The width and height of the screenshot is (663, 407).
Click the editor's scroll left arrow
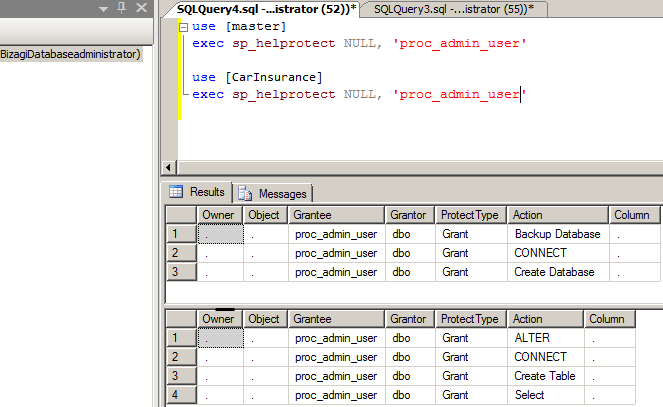tap(169, 167)
